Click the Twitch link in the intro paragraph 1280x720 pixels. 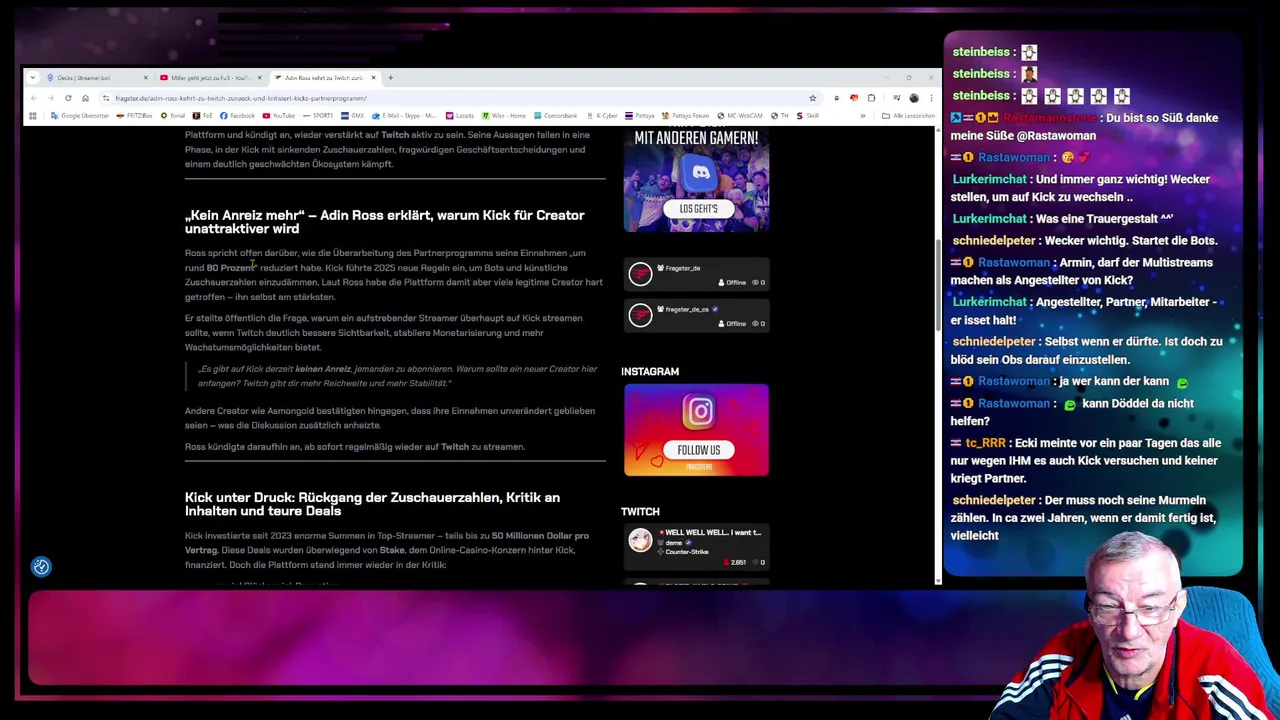[395, 135]
